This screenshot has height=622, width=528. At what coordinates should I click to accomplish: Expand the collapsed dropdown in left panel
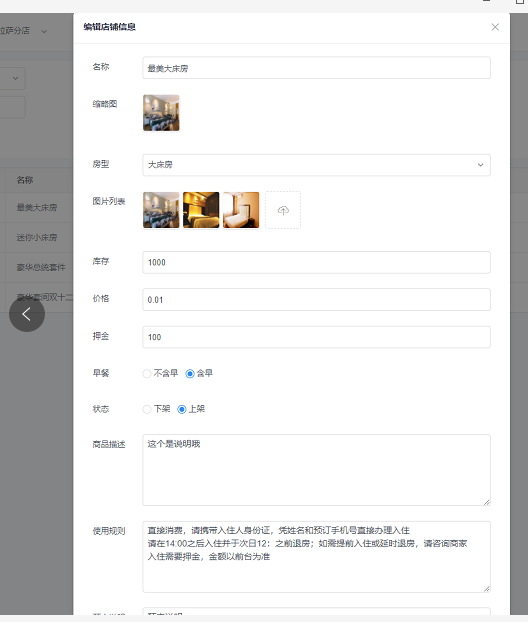[13, 78]
